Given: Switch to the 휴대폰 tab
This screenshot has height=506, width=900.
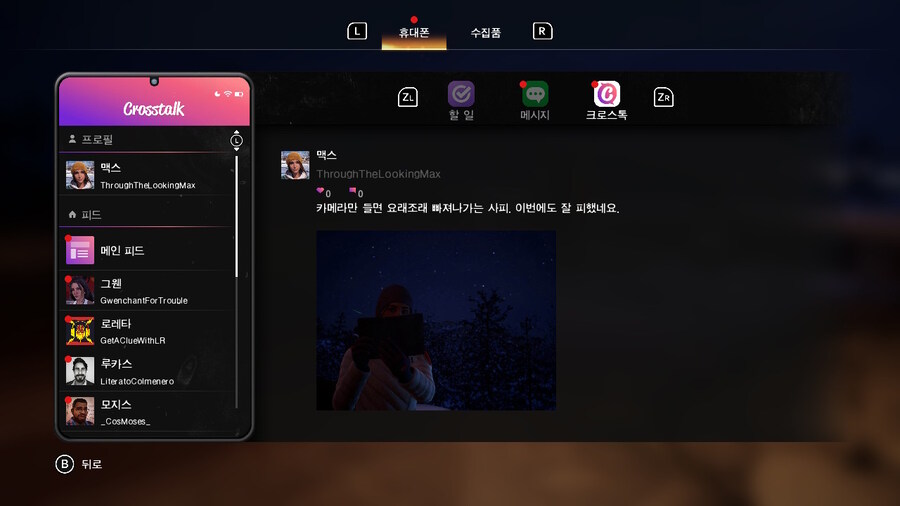Looking at the screenshot, I should [x=414, y=33].
